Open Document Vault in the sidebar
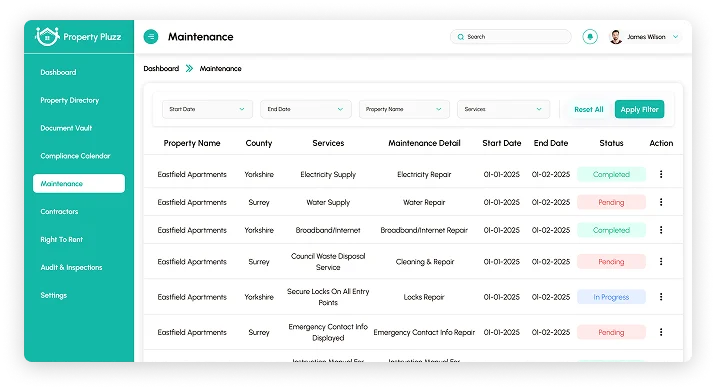 tap(66, 128)
